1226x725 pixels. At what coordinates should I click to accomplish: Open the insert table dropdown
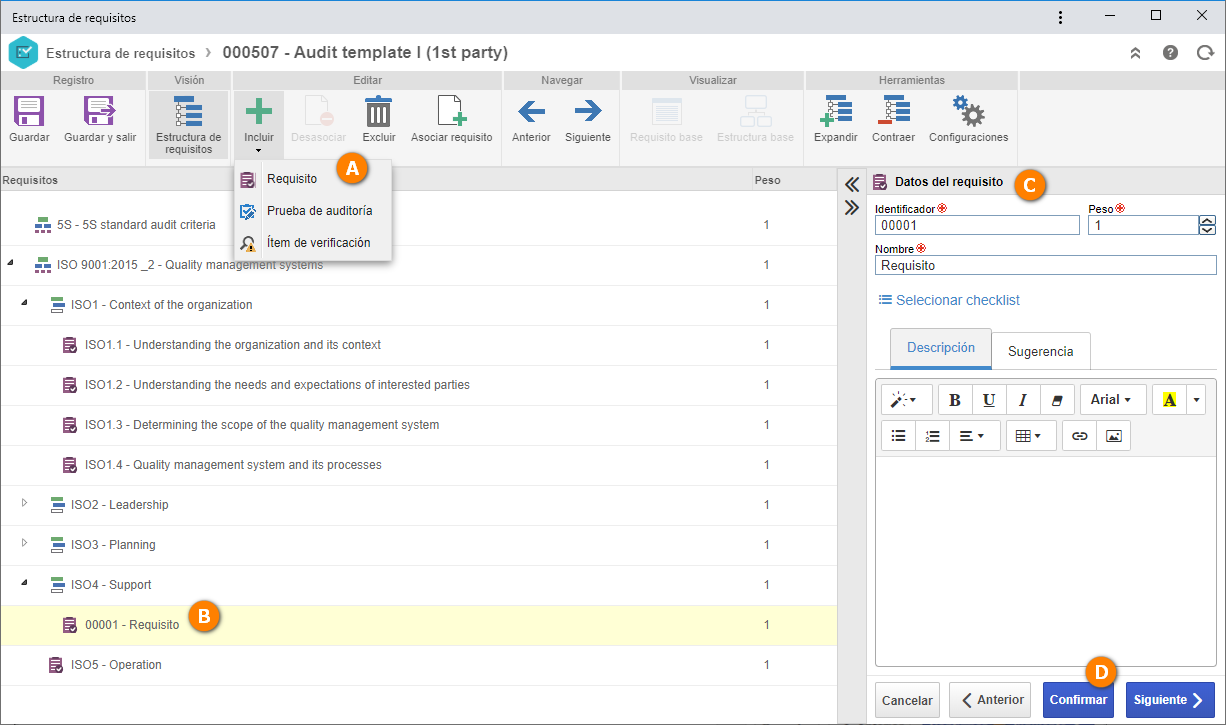[1031, 436]
